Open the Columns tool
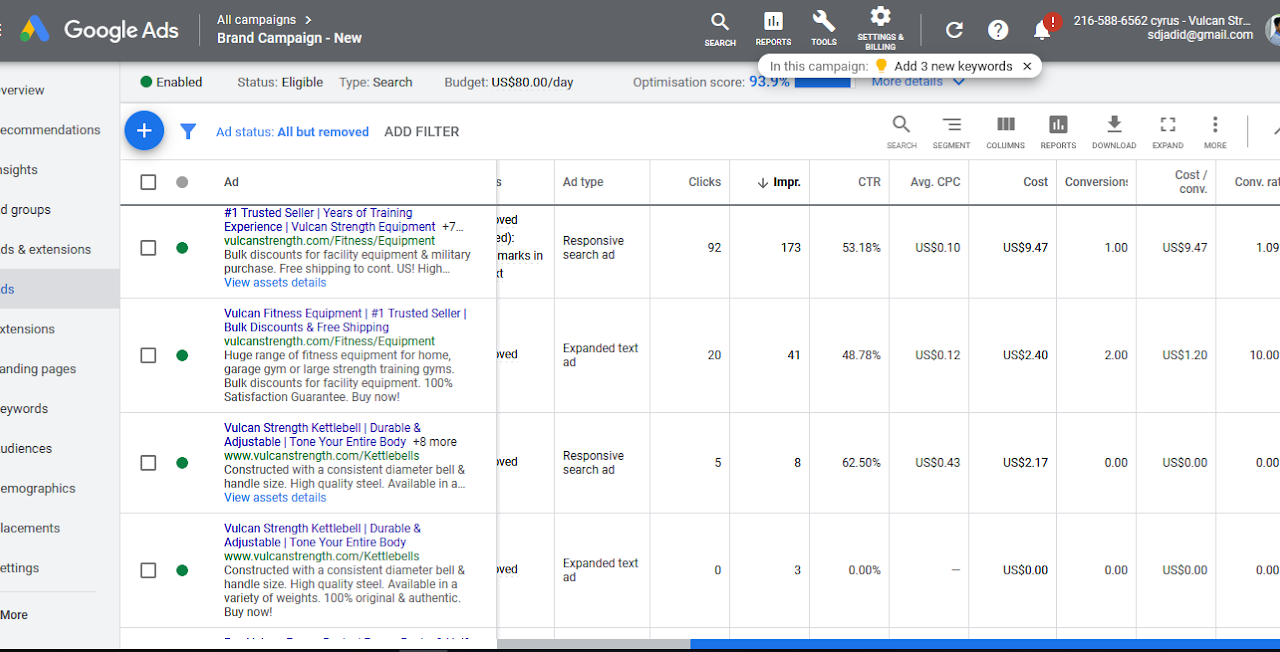 1005,131
